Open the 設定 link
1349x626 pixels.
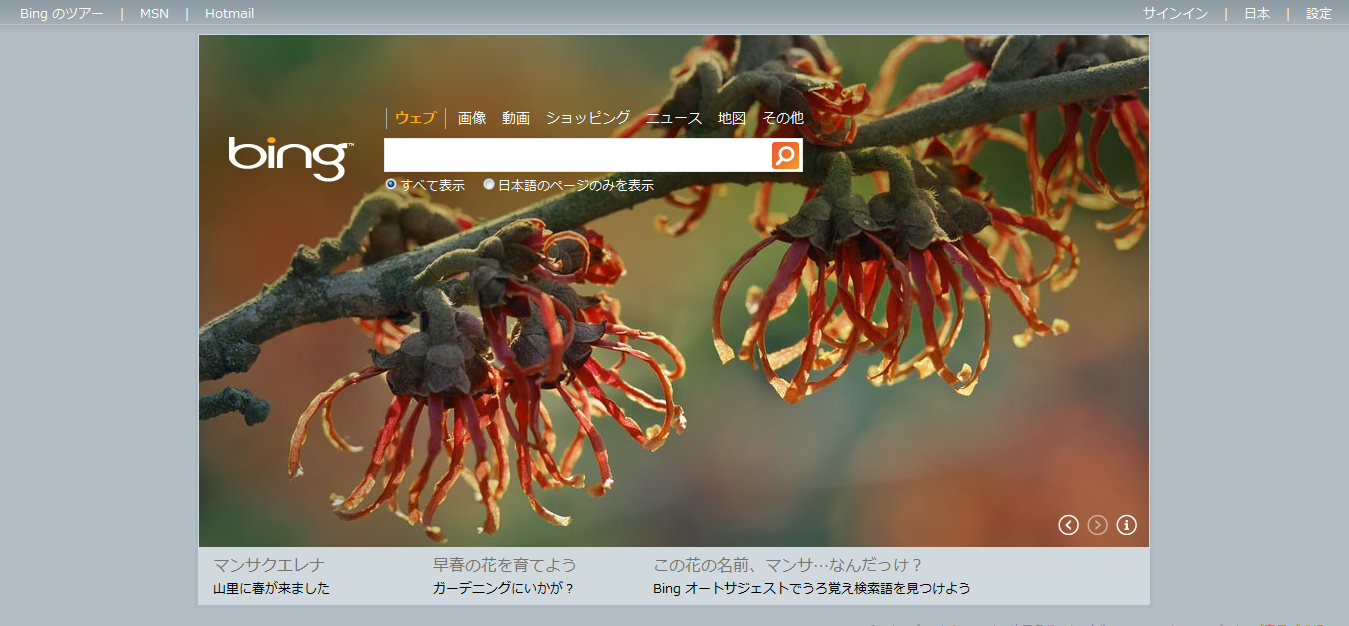[x=1319, y=14]
